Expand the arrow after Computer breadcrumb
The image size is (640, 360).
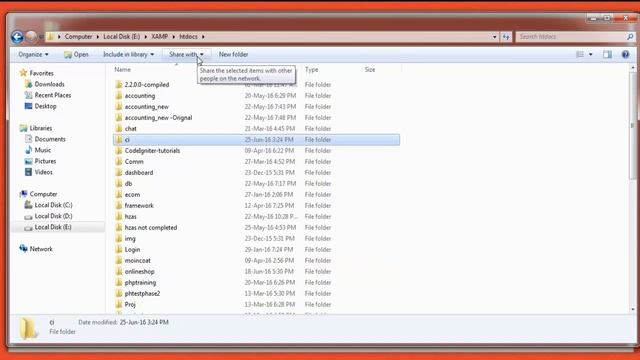(98, 37)
